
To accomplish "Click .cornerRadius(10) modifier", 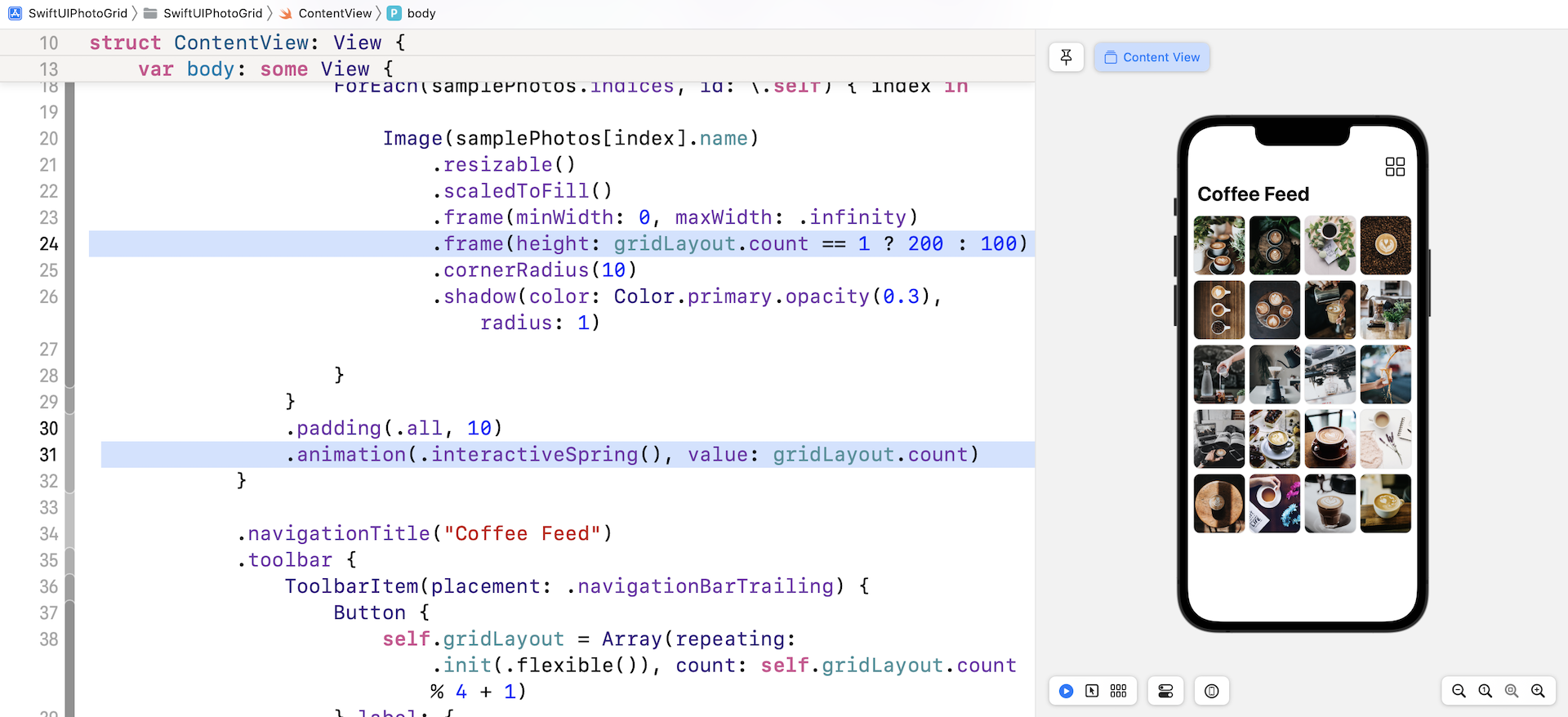I will pyautogui.click(x=534, y=270).
